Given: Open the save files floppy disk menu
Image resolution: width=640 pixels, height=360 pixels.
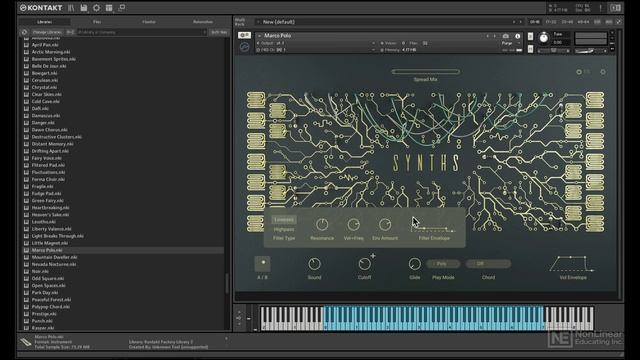Looking at the screenshot, I should pos(84,8).
